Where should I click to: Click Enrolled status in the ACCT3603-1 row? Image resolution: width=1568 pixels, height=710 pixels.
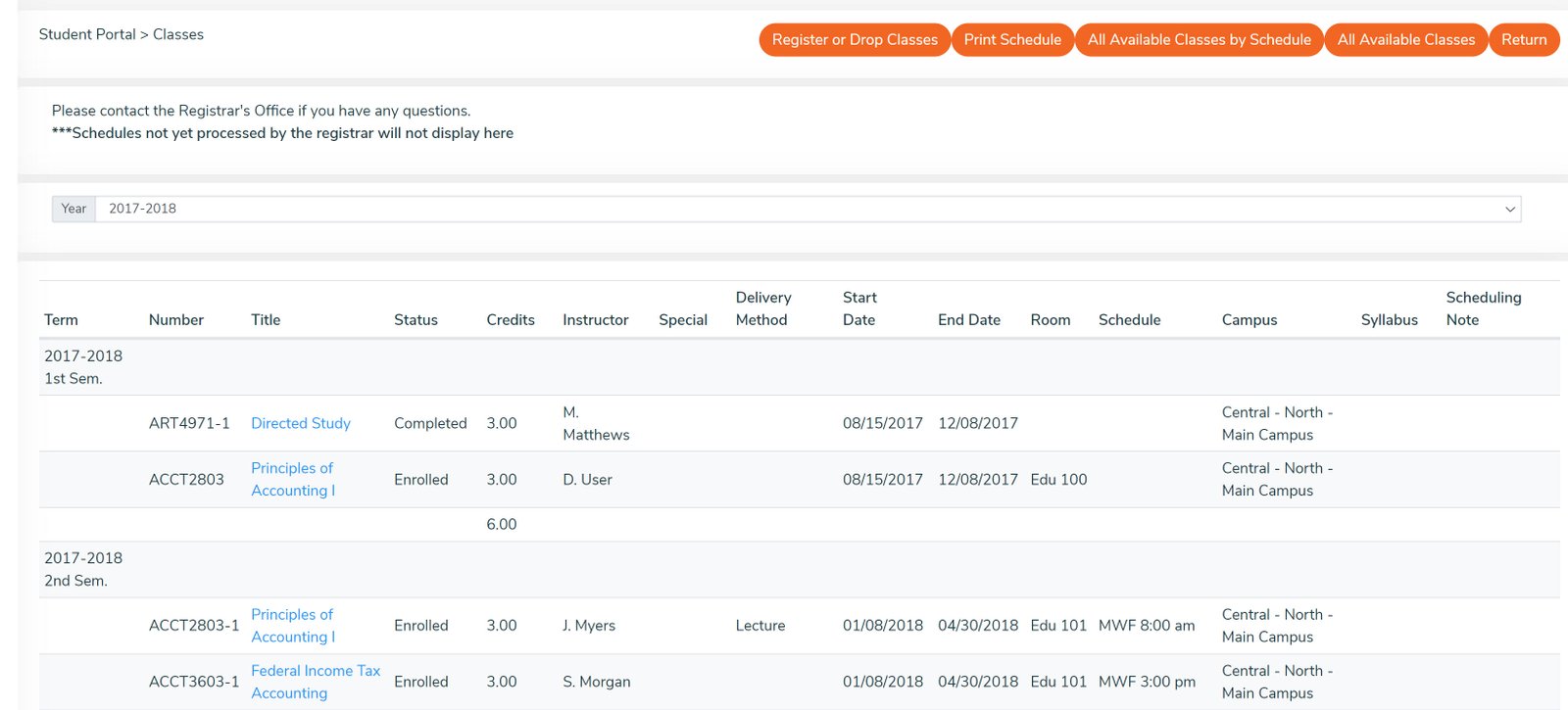[x=421, y=682]
